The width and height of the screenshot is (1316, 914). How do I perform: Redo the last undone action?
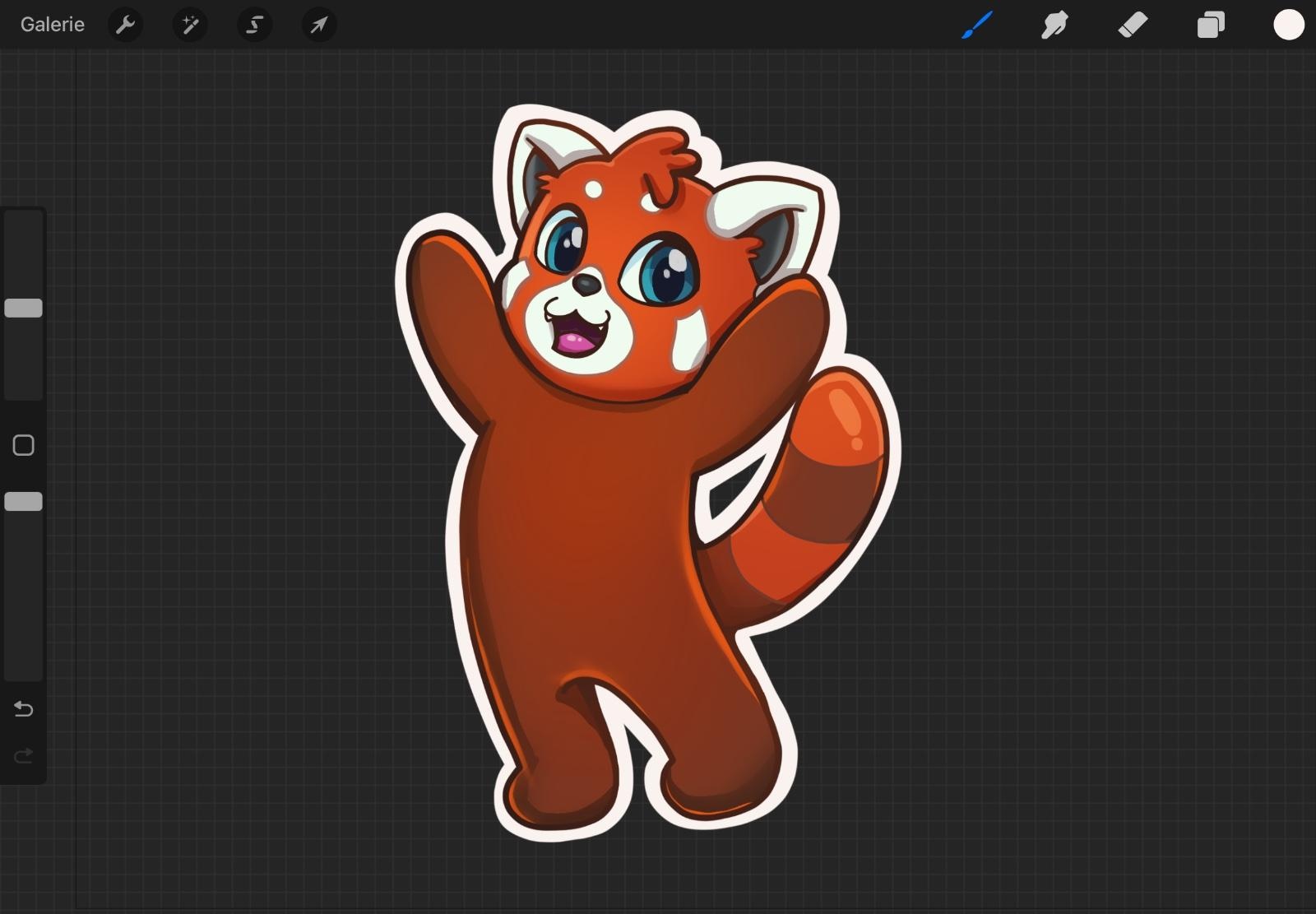[23, 755]
